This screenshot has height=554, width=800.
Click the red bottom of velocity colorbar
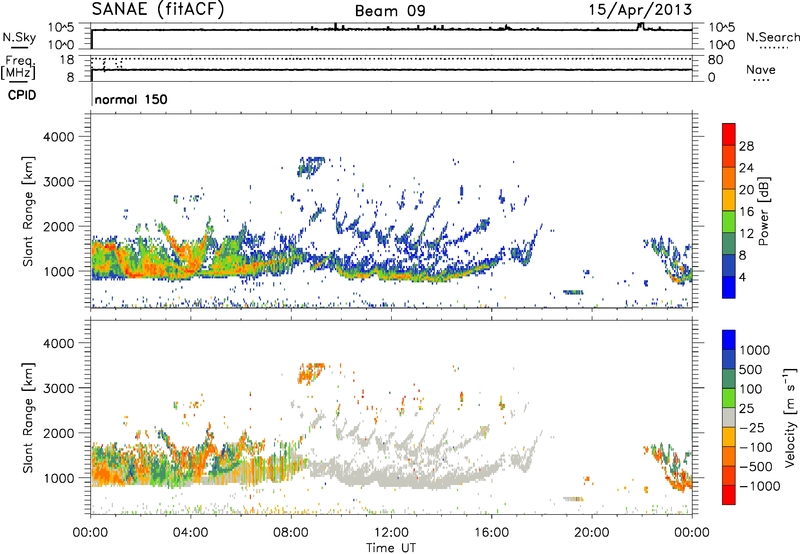click(729, 495)
